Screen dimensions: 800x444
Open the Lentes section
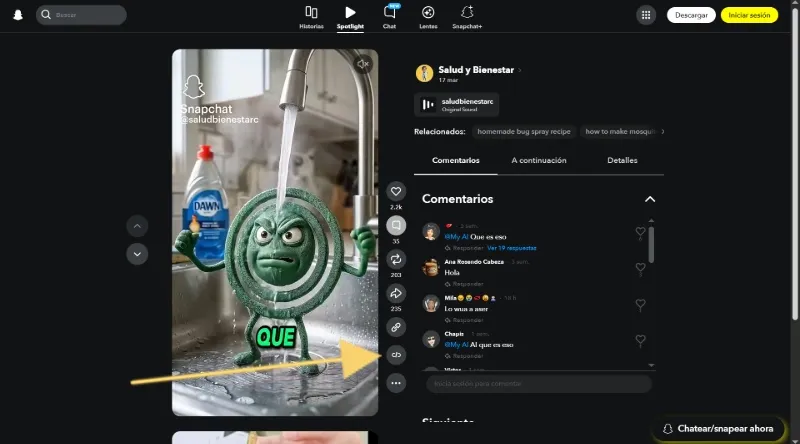click(428, 17)
